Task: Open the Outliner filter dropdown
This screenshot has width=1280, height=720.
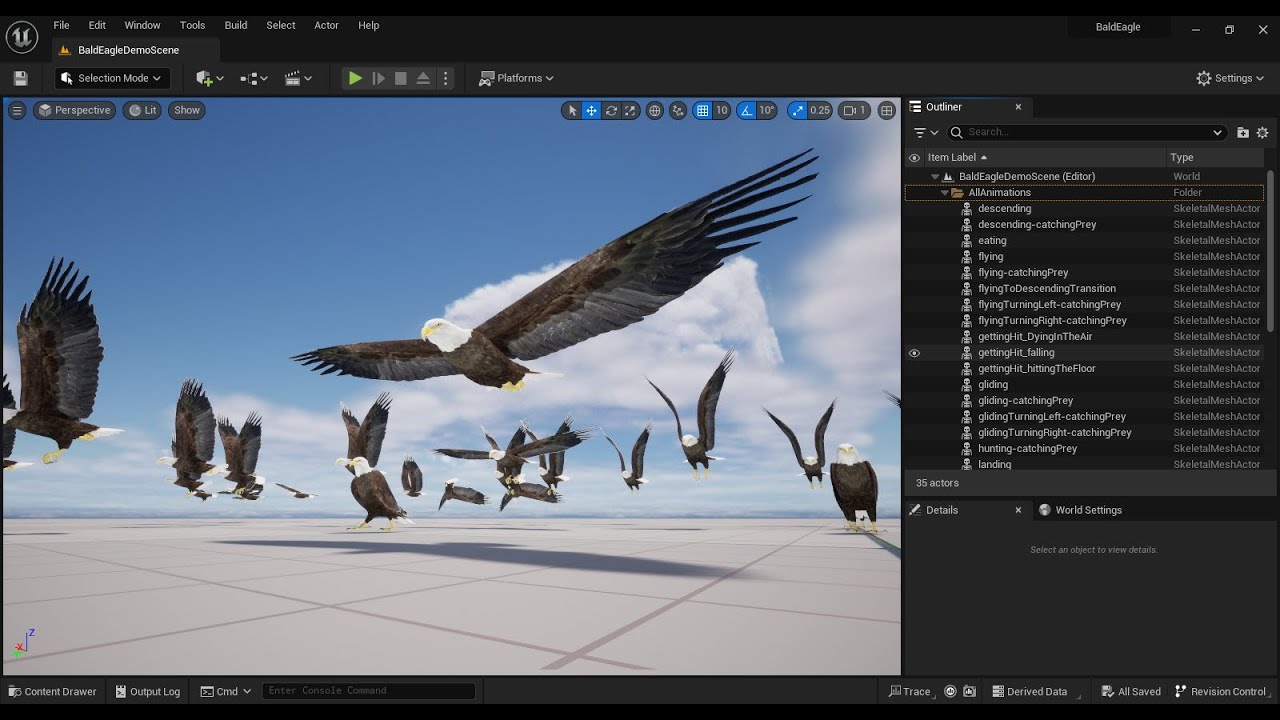Action: [x=926, y=132]
